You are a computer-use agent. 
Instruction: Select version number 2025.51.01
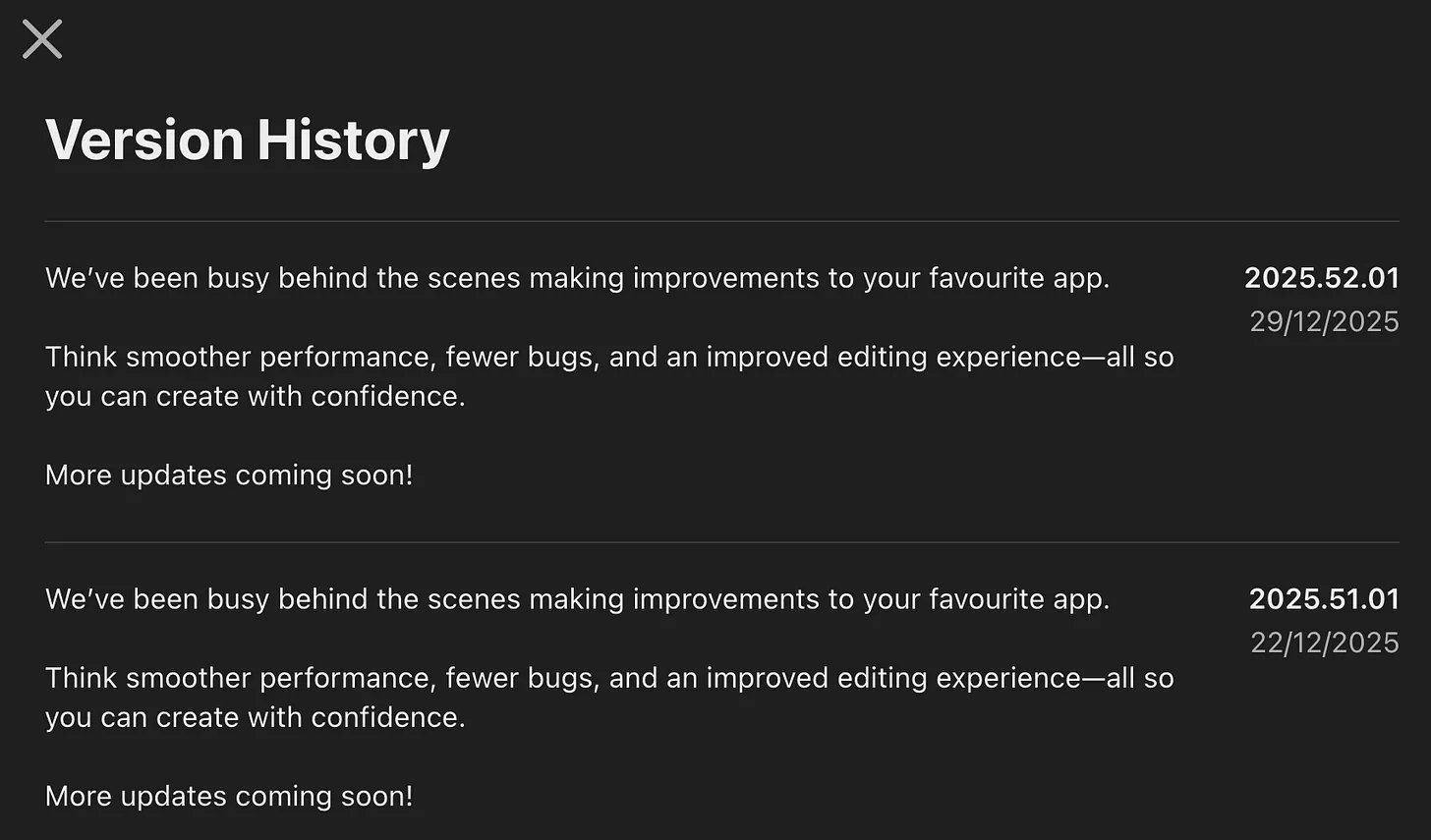point(1323,599)
